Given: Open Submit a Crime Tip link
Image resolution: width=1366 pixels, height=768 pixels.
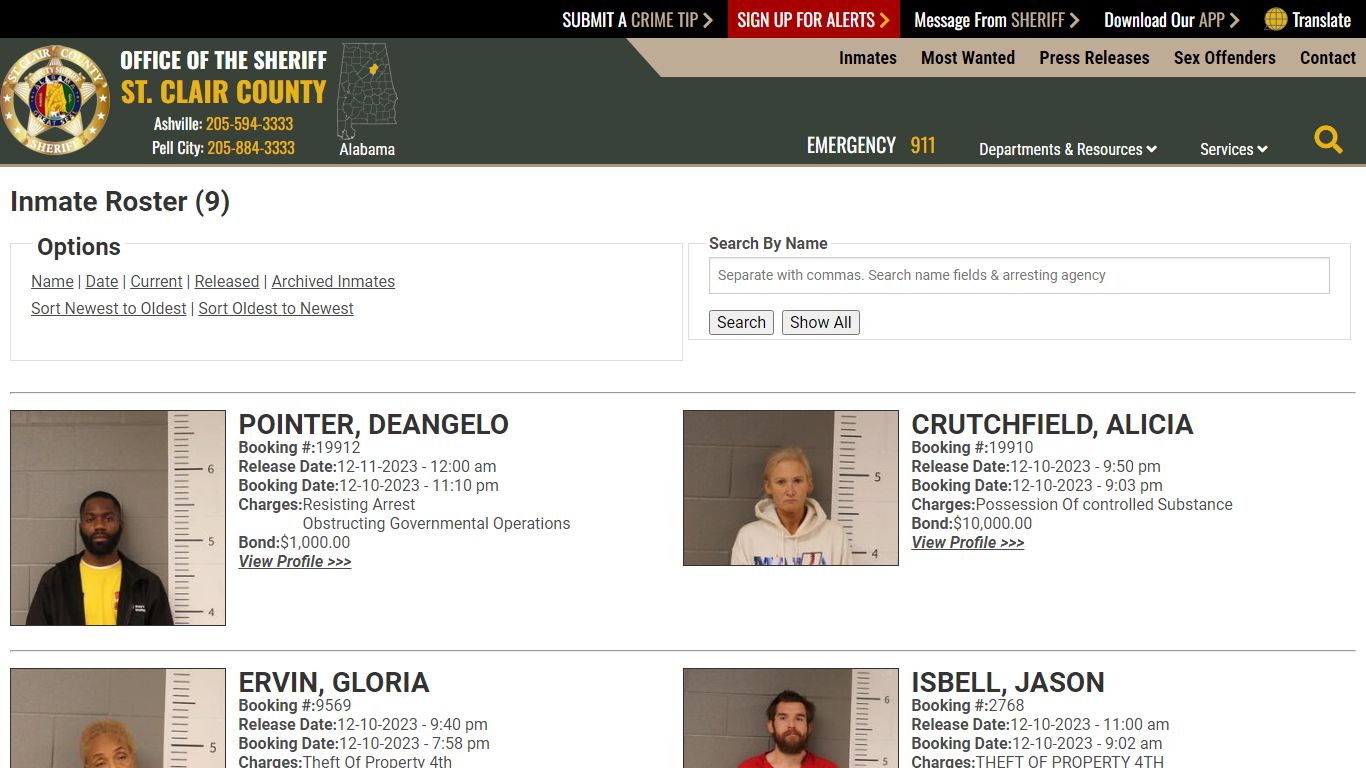Looking at the screenshot, I should [637, 20].
